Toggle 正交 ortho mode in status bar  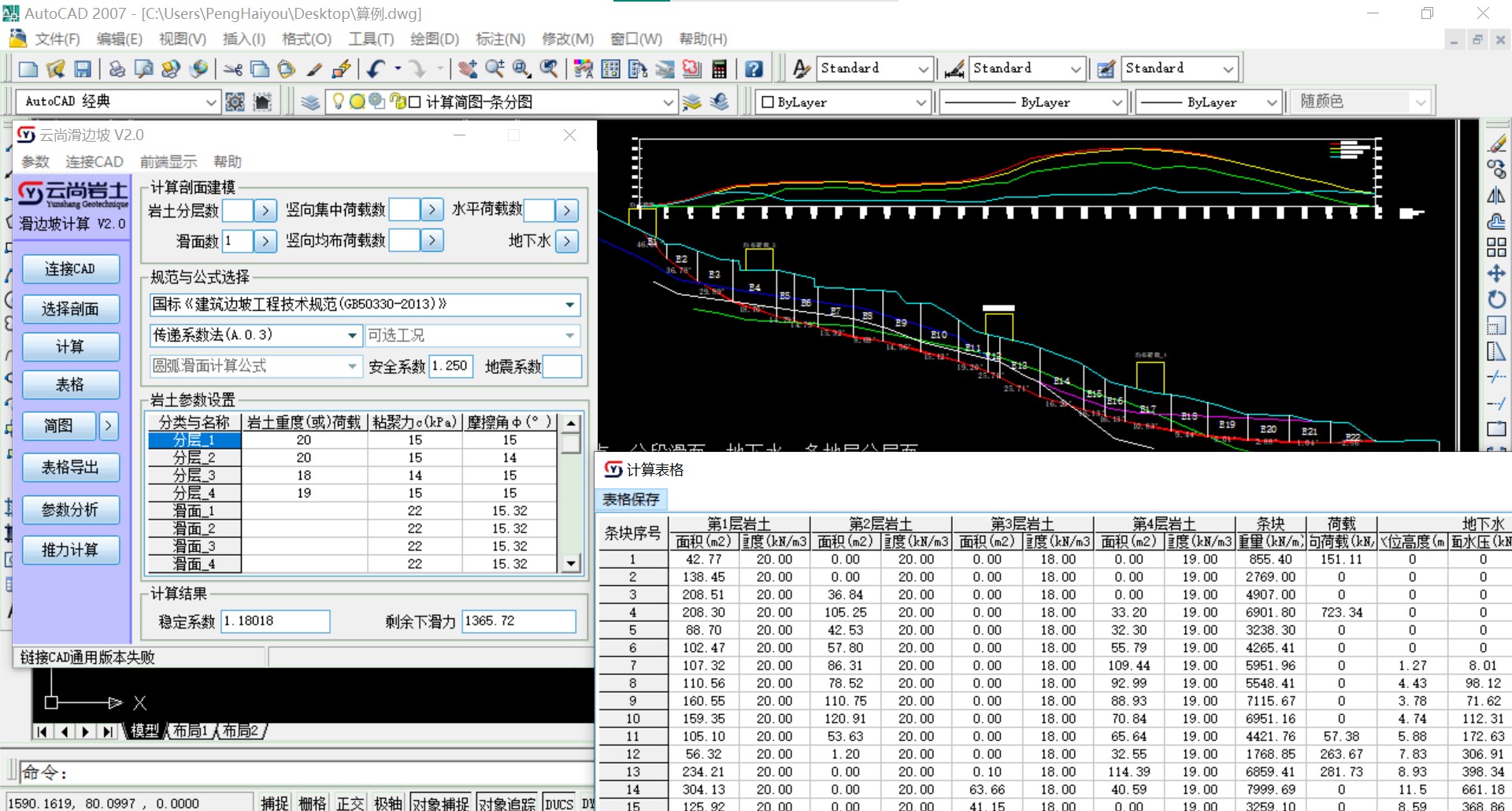coord(350,803)
